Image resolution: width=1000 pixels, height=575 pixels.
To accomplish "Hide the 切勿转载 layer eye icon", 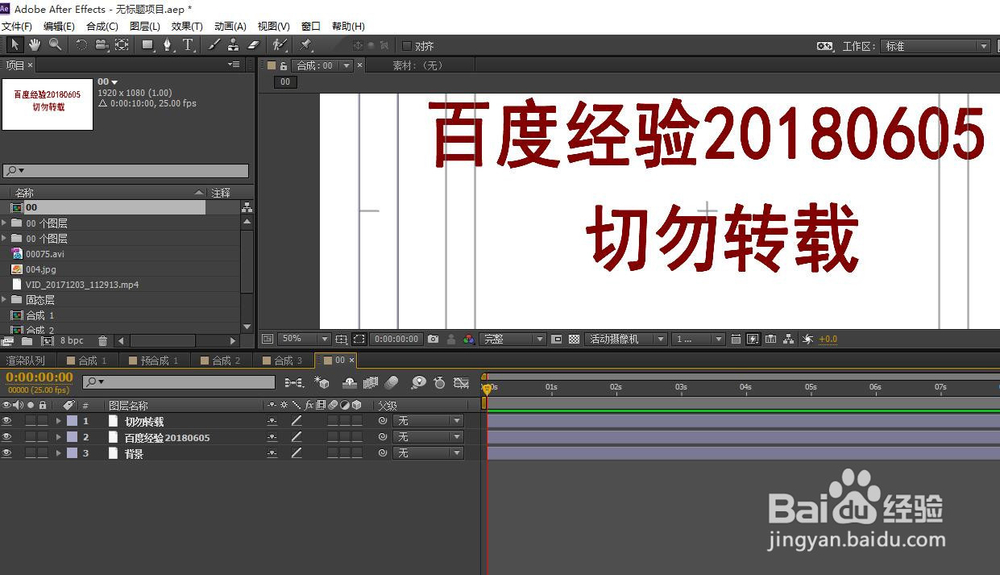I will 7,421.
